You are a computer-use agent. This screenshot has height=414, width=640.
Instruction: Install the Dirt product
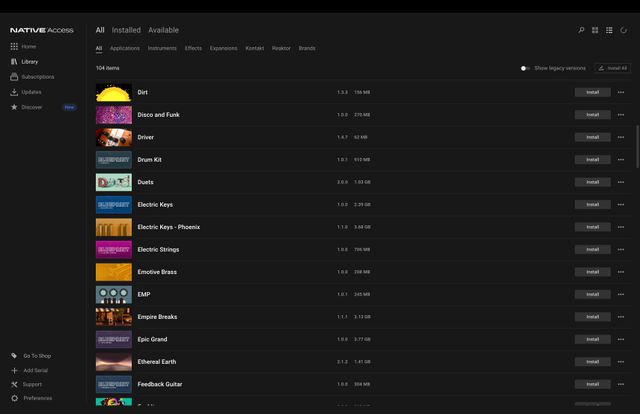point(593,92)
